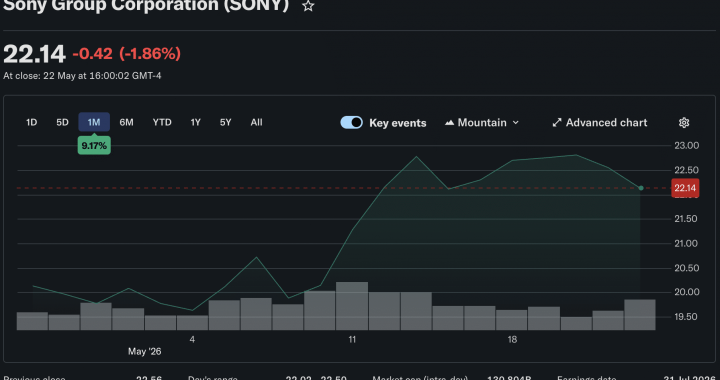This screenshot has height=380, width=720.
Task: Toggle the Key events switch
Action: [351, 123]
